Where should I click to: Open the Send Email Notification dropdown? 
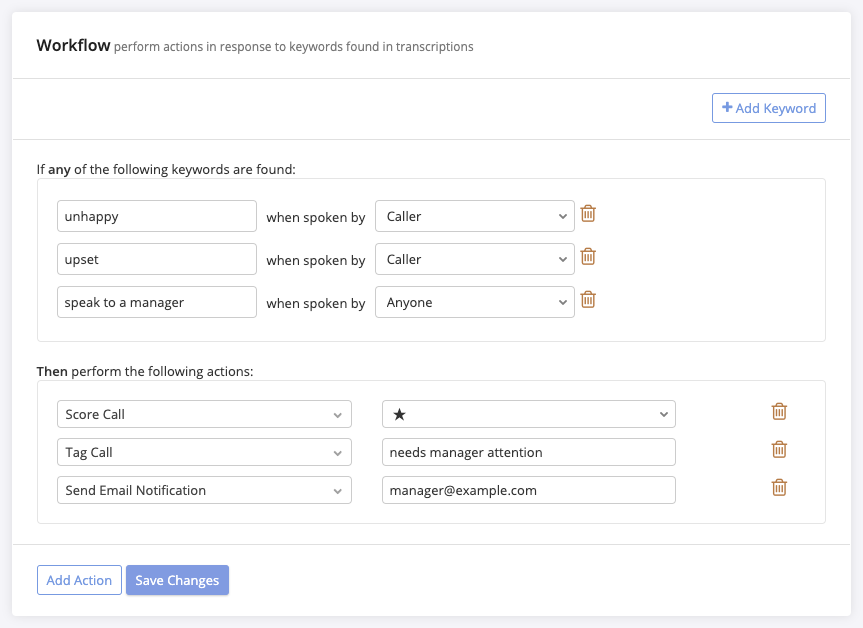204,490
